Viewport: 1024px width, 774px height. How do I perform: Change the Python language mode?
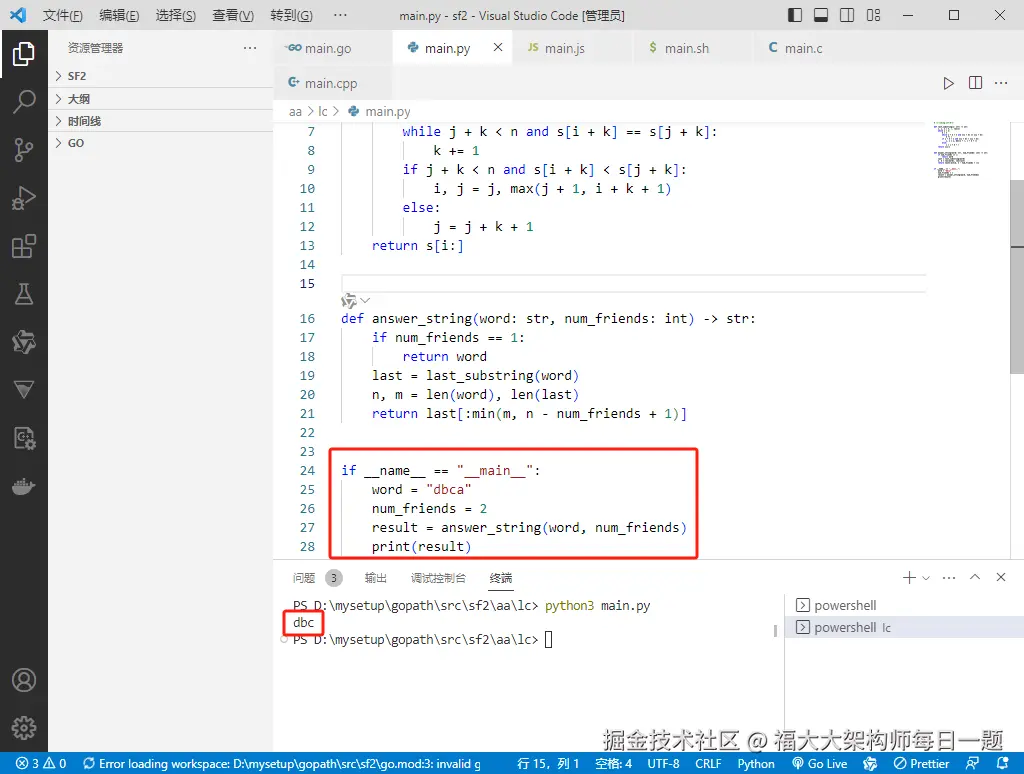pos(756,763)
